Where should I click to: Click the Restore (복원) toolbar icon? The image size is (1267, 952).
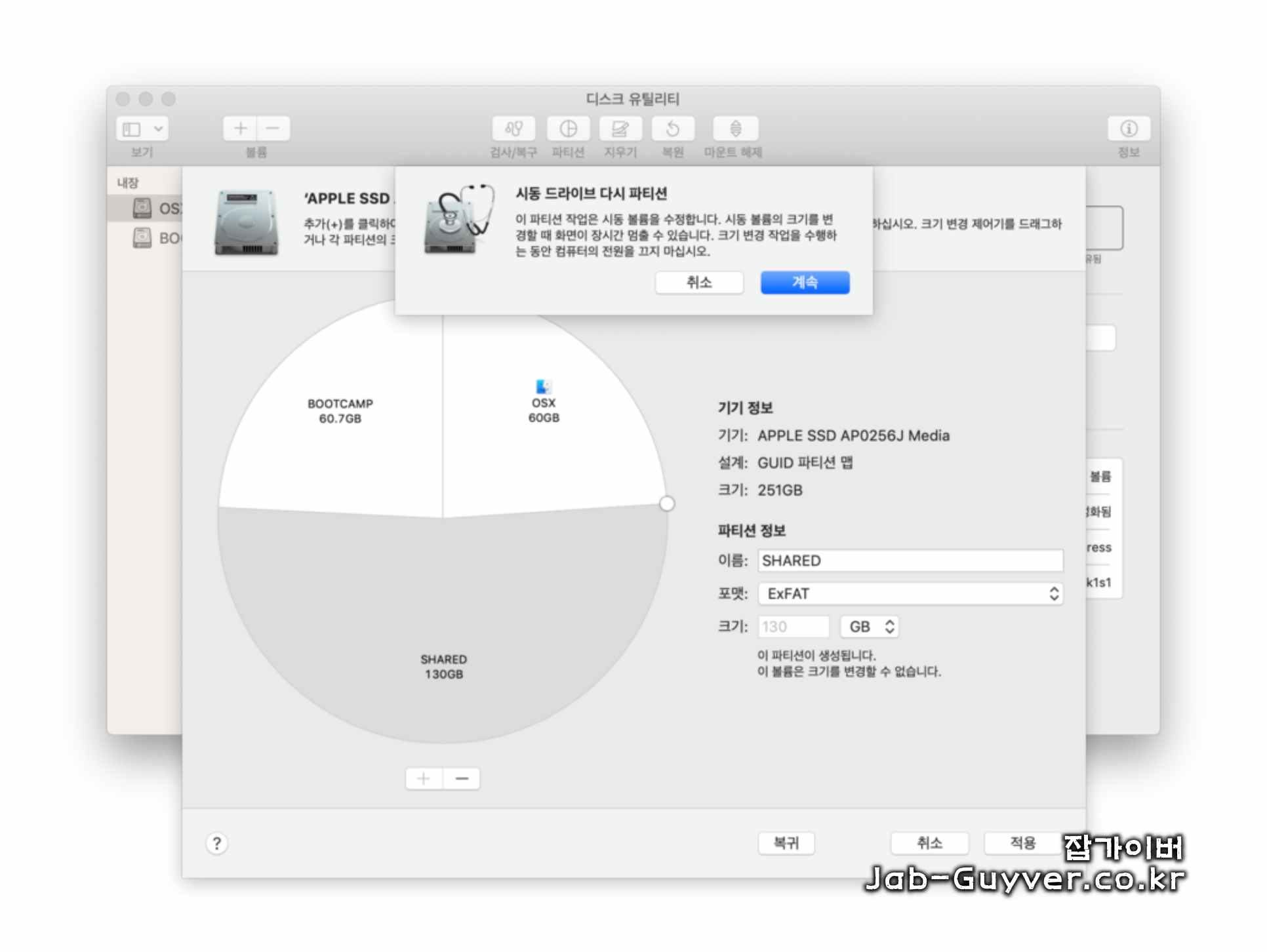click(x=673, y=129)
